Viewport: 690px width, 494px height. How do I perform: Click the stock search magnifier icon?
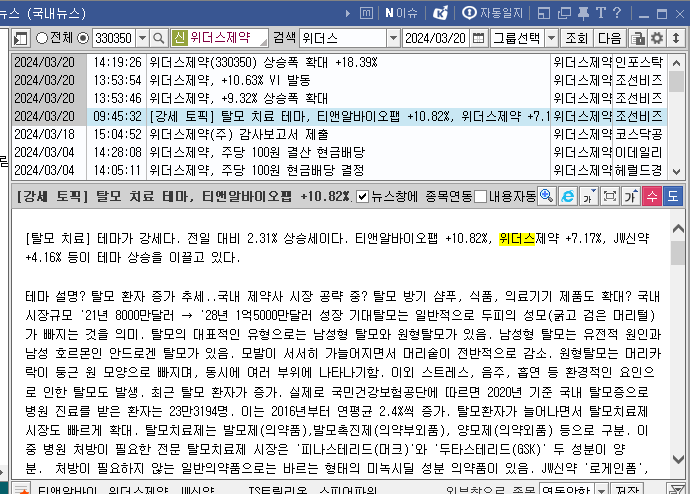click(x=159, y=39)
